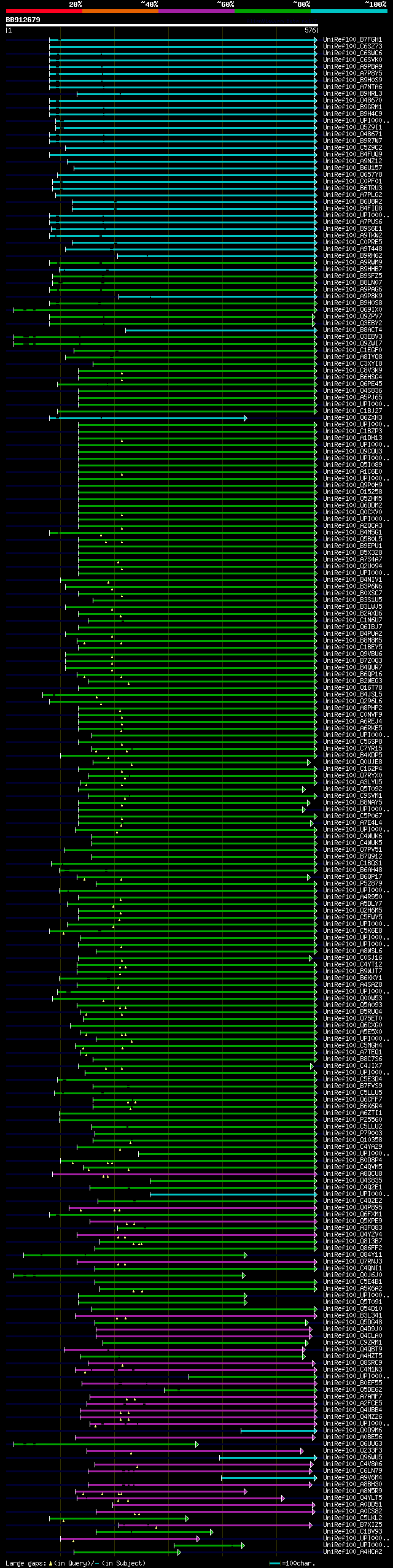Select label UniRef100_B9R7W7
393x1568 pixels.
352,141
